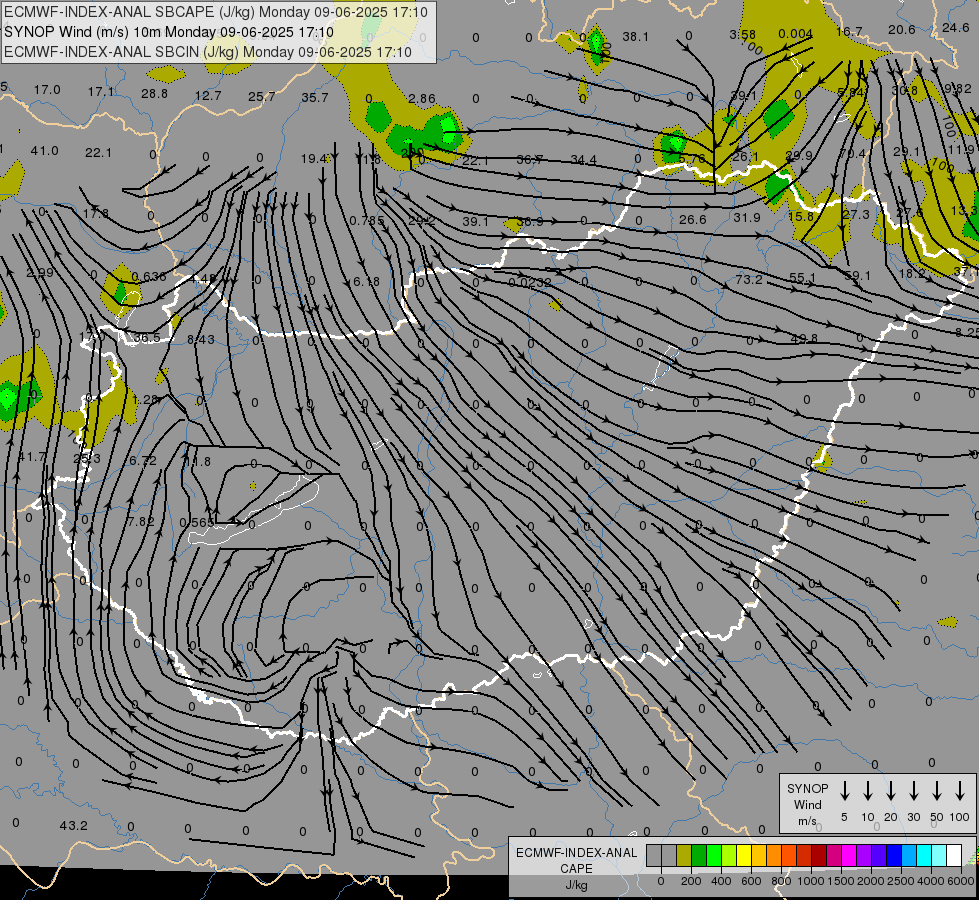Click the '1500' CAPE legend tick label
The width and height of the screenshot is (979, 900).
coord(841,881)
